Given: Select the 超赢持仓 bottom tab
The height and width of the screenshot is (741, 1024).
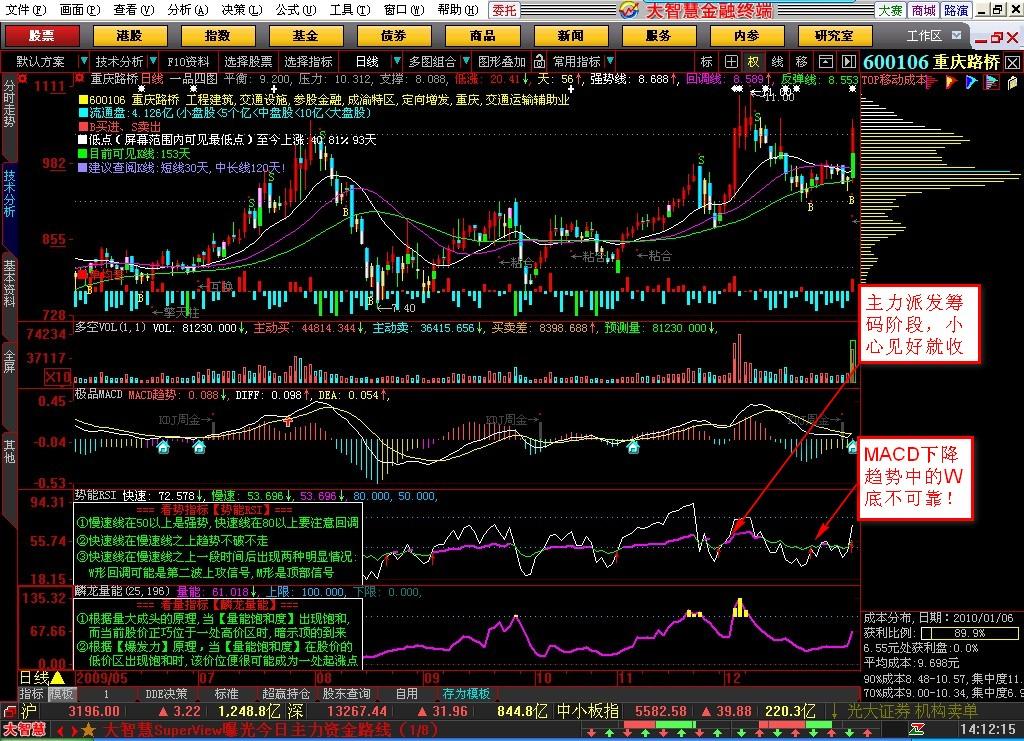Looking at the screenshot, I should click(x=286, y=693).
